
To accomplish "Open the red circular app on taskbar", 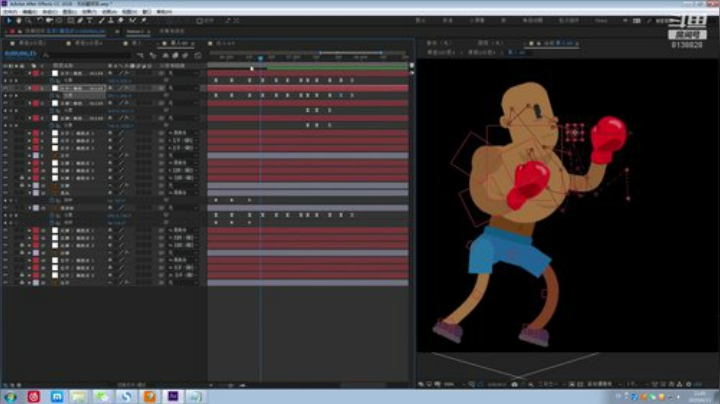I will pyautogui.click(x=34, y=396).
